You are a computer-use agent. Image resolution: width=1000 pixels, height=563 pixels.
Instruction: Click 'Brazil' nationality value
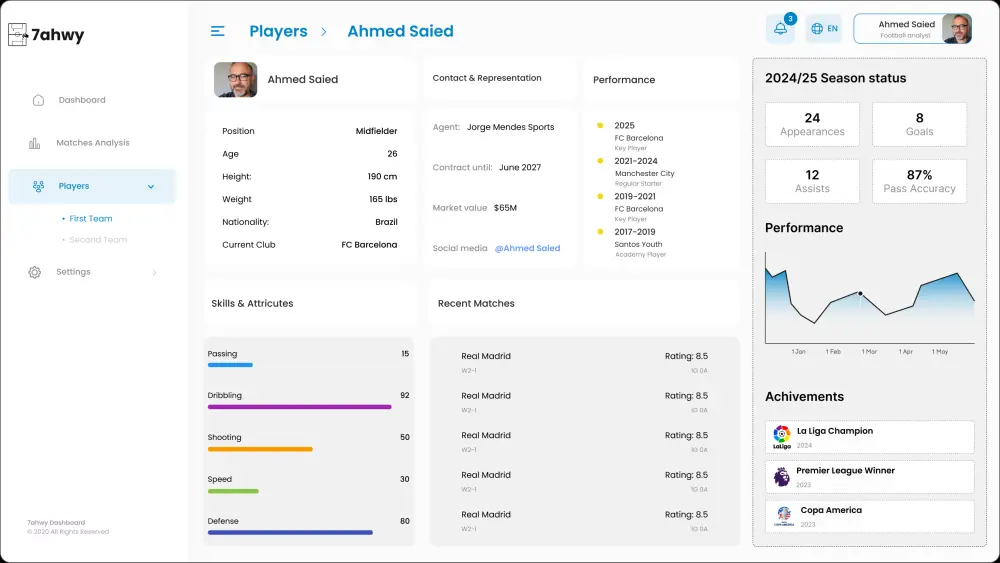tap(386, 222)
